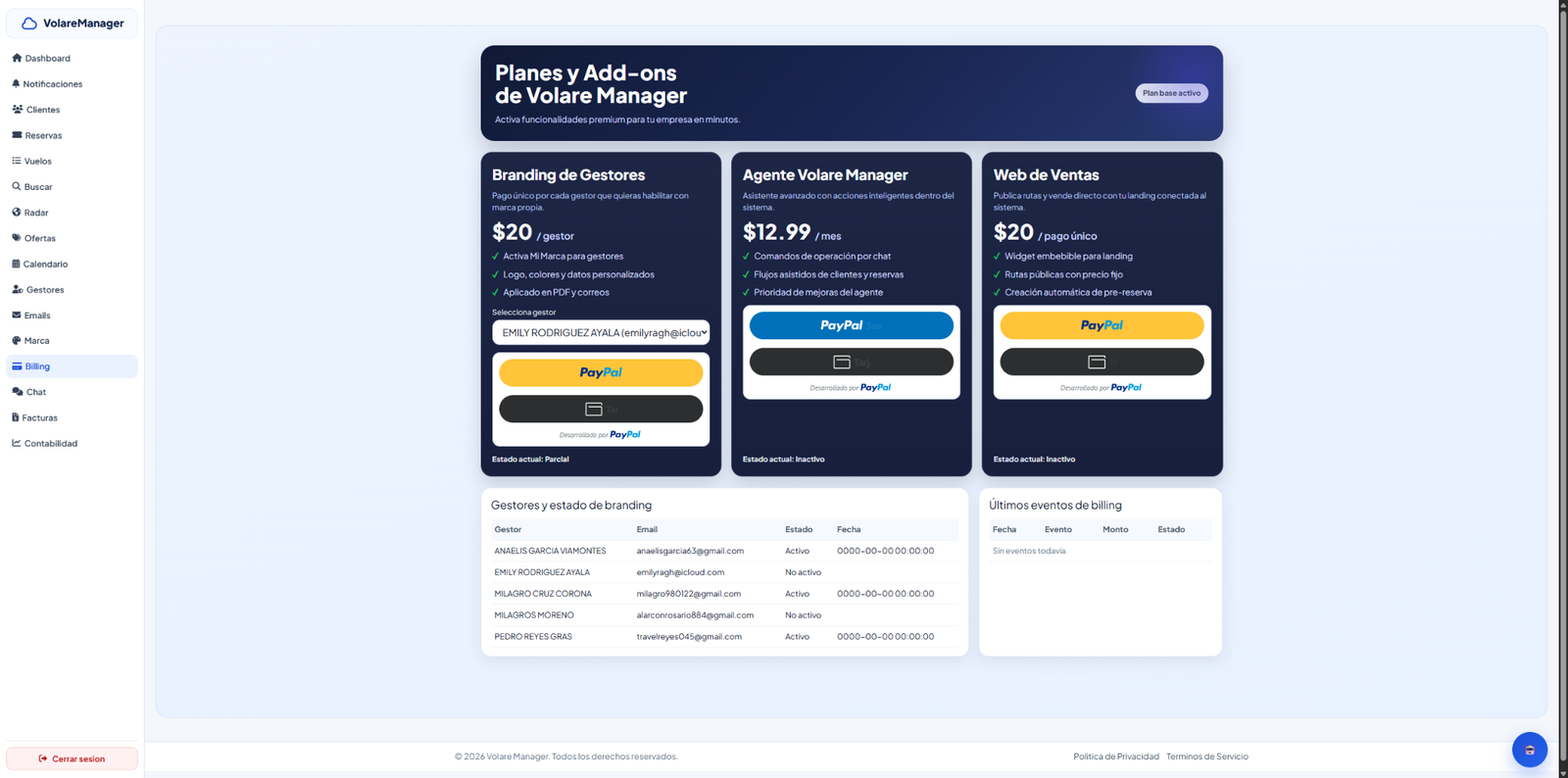1568x778 pixels.
Task: Click the Gestores user icon
Action: (x=18, y=289)
